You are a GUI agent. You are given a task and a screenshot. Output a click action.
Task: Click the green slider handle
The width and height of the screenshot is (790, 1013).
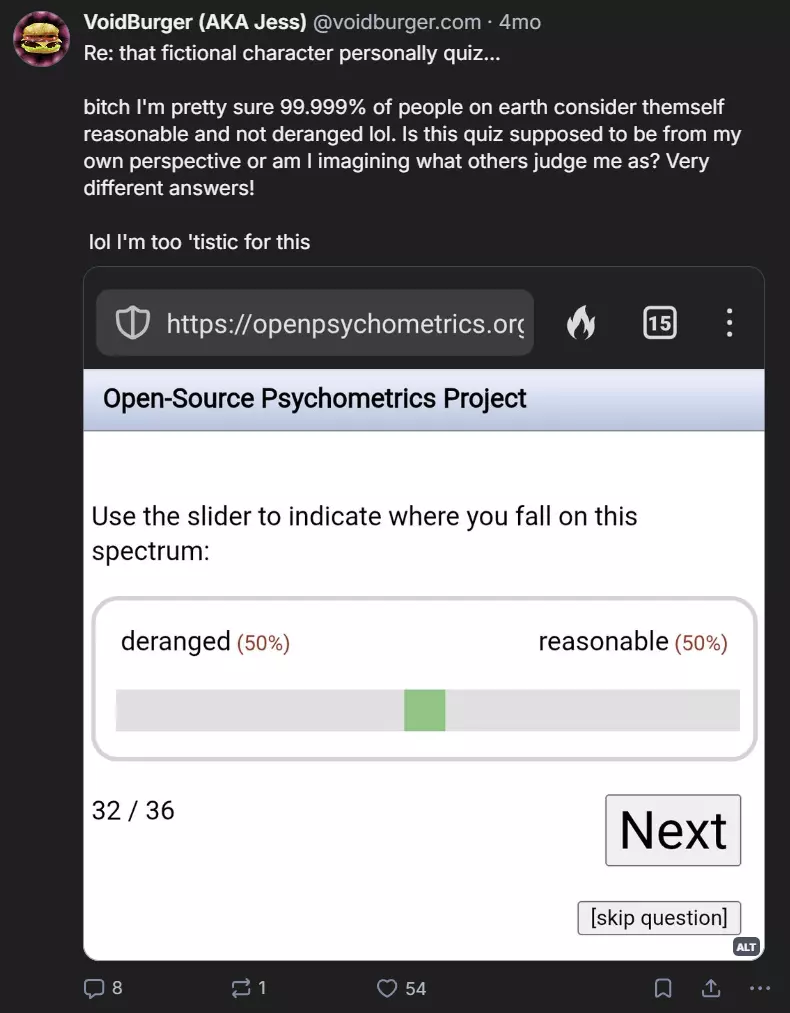424,710
